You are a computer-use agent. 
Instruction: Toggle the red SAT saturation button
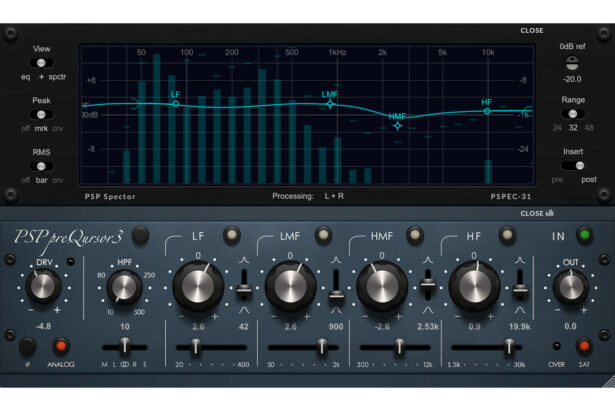[x=584, y=346]
